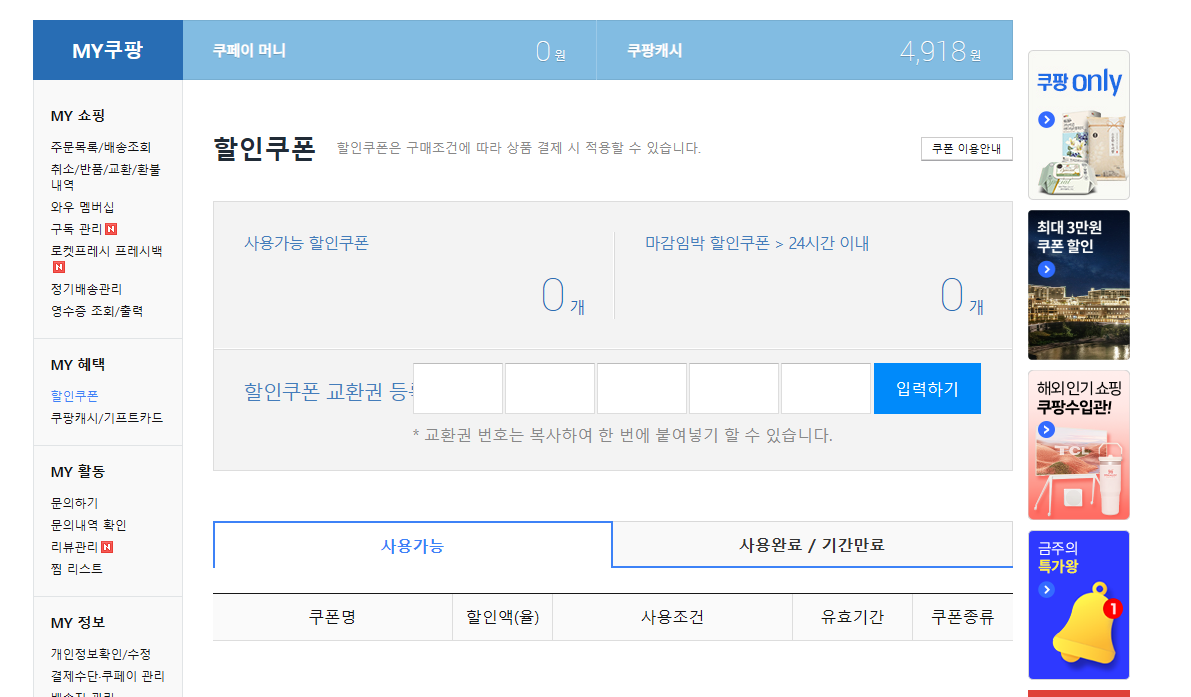
Task: Click the MY 쇼핑 section heading
Action: pos(77,116)
